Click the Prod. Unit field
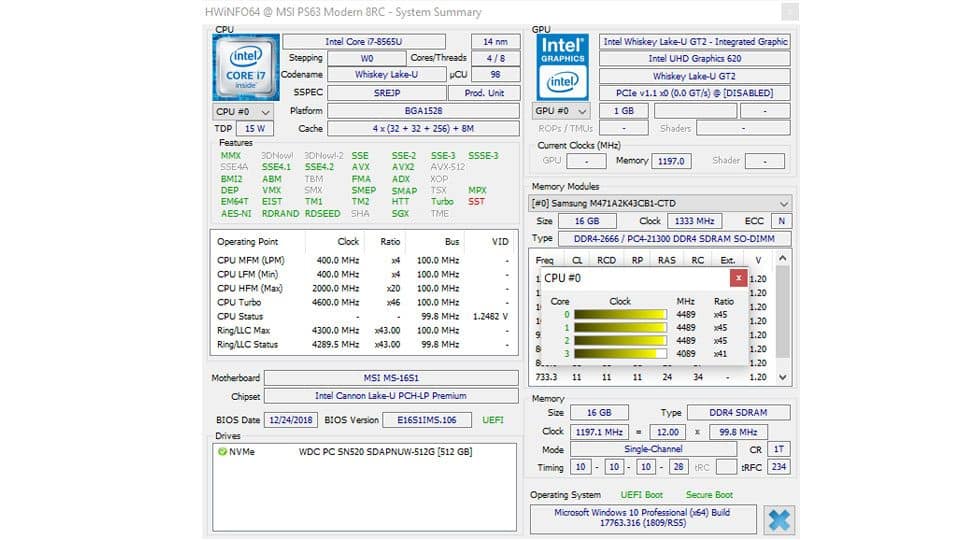This screenshot has height=540, width=960. click(x=484, y=93)
